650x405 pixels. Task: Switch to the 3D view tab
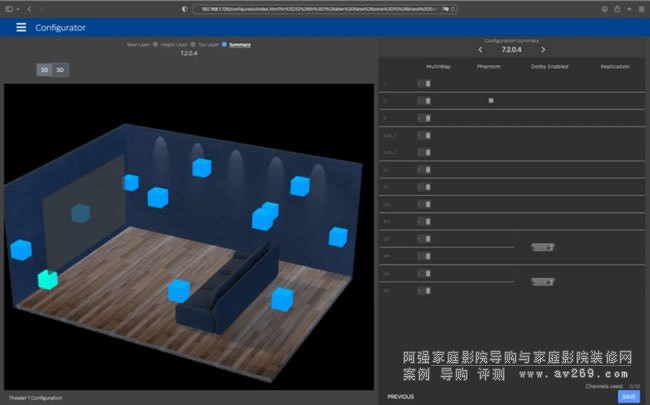(x=60, y=70)
